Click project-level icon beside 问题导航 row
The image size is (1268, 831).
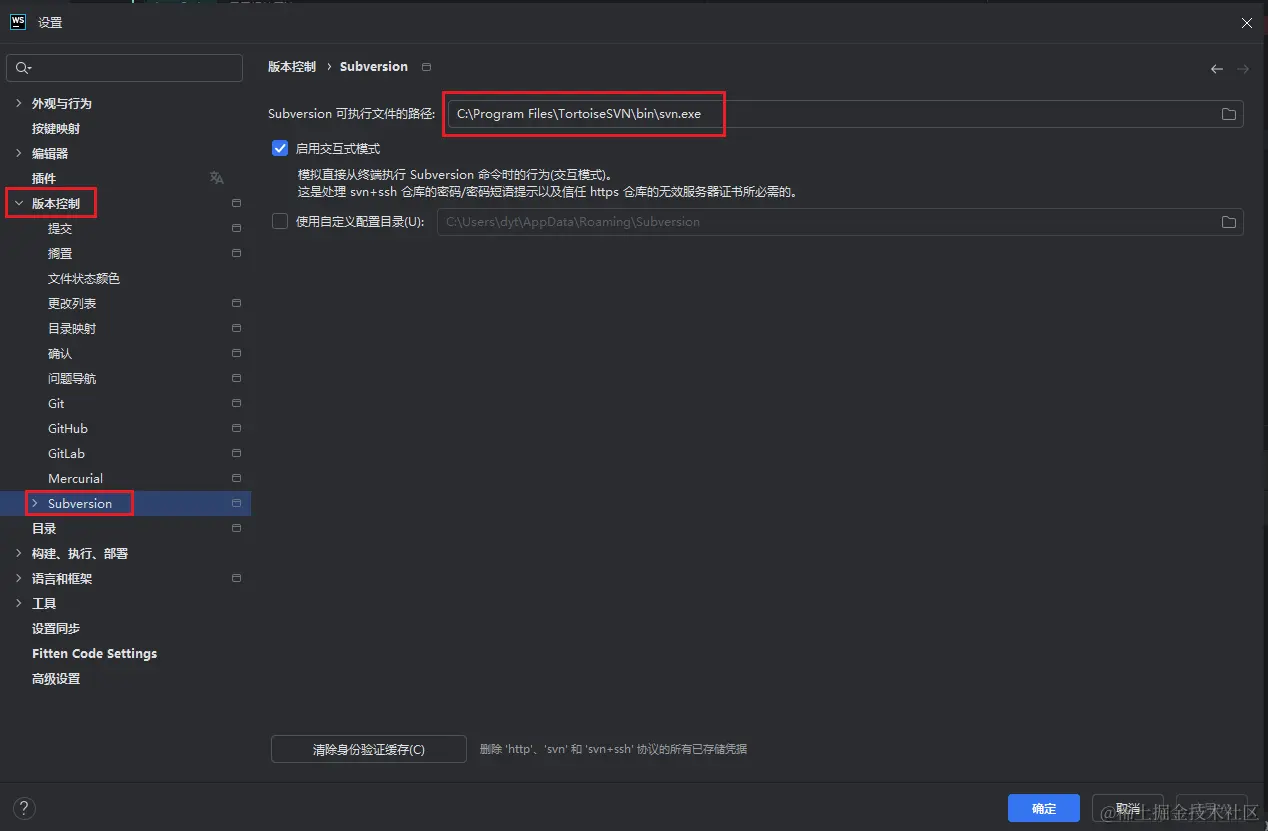(x=236, y=378)
